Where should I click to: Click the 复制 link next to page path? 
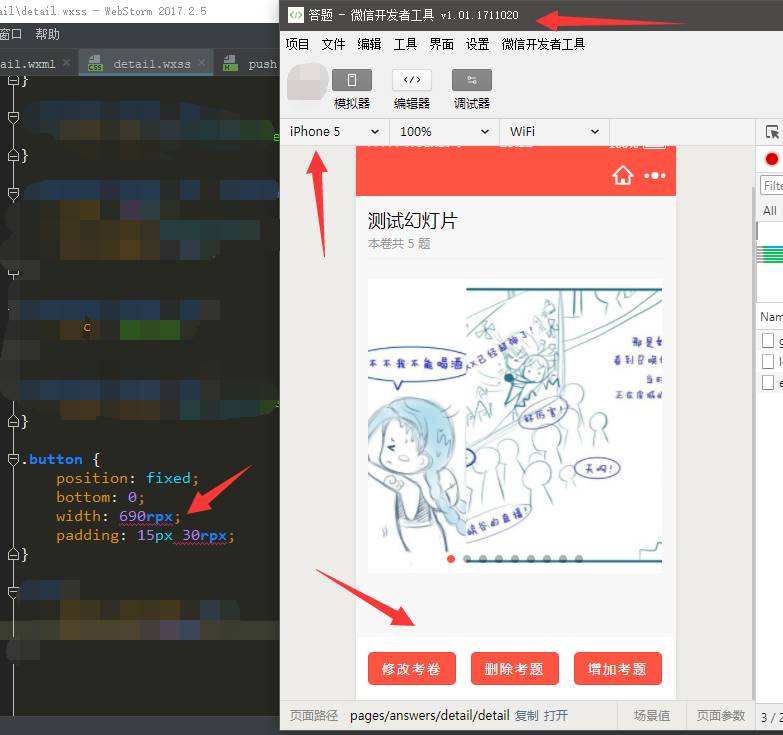pos(526,715)
